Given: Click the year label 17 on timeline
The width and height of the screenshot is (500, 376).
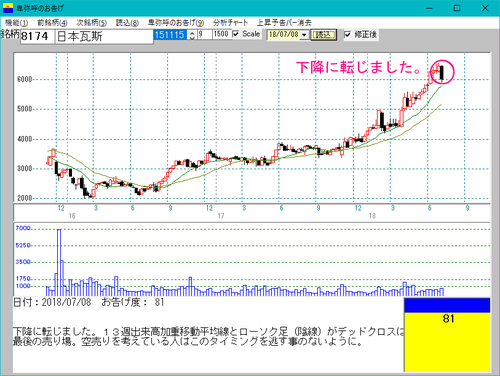Looking at the screenshot, I should [221, 216].
